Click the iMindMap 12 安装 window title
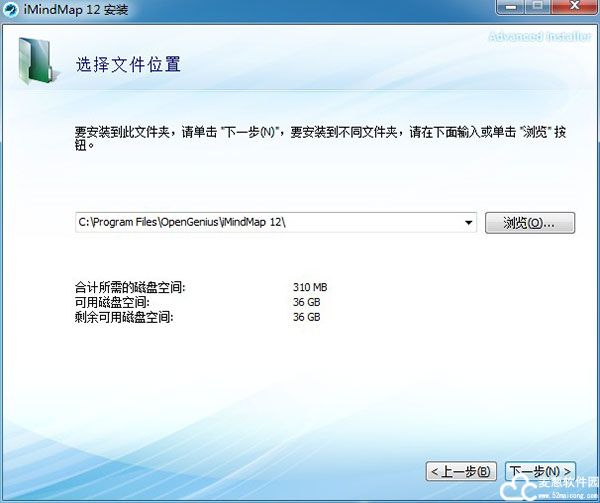 (x=76, y=10)
